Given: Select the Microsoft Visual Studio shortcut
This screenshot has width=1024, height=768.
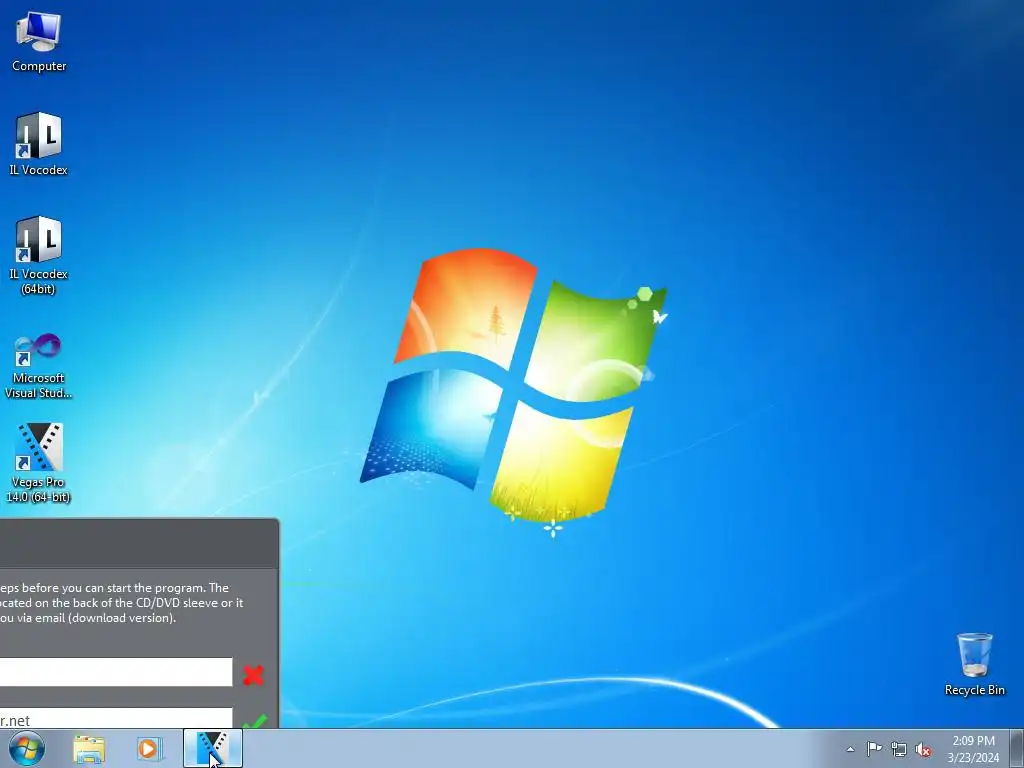Looking at the screenshot, I should (x=39, y=366).
